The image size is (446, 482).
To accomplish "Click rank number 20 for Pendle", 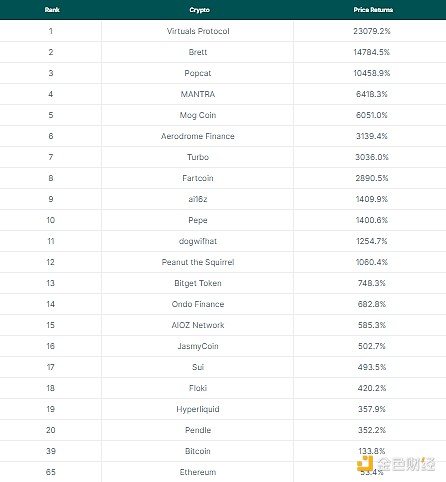I will (x=51, y=430).
